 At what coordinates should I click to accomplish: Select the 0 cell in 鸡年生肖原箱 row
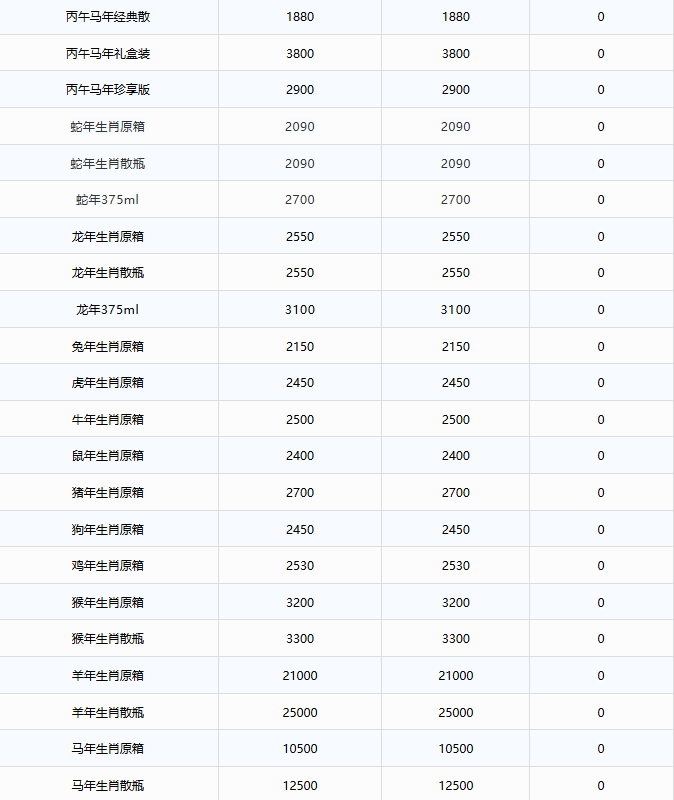pyautogui.click(x=601, y=566)
